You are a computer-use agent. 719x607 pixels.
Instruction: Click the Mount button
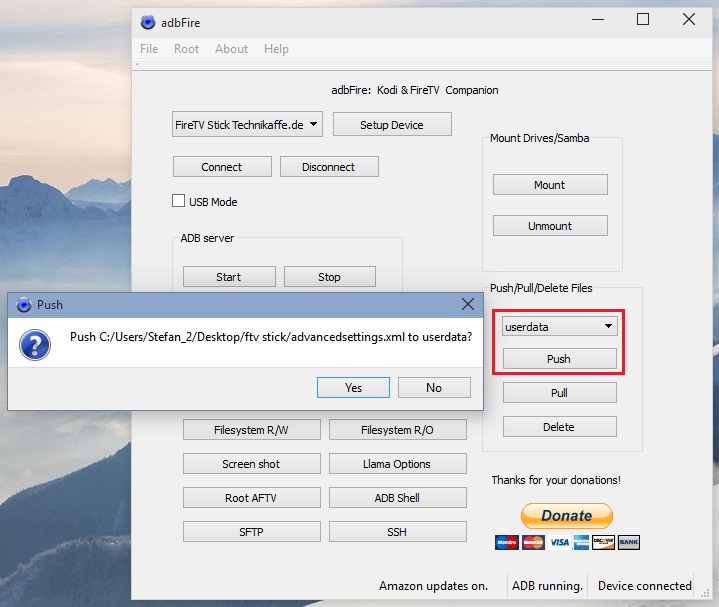coord(550,185)
